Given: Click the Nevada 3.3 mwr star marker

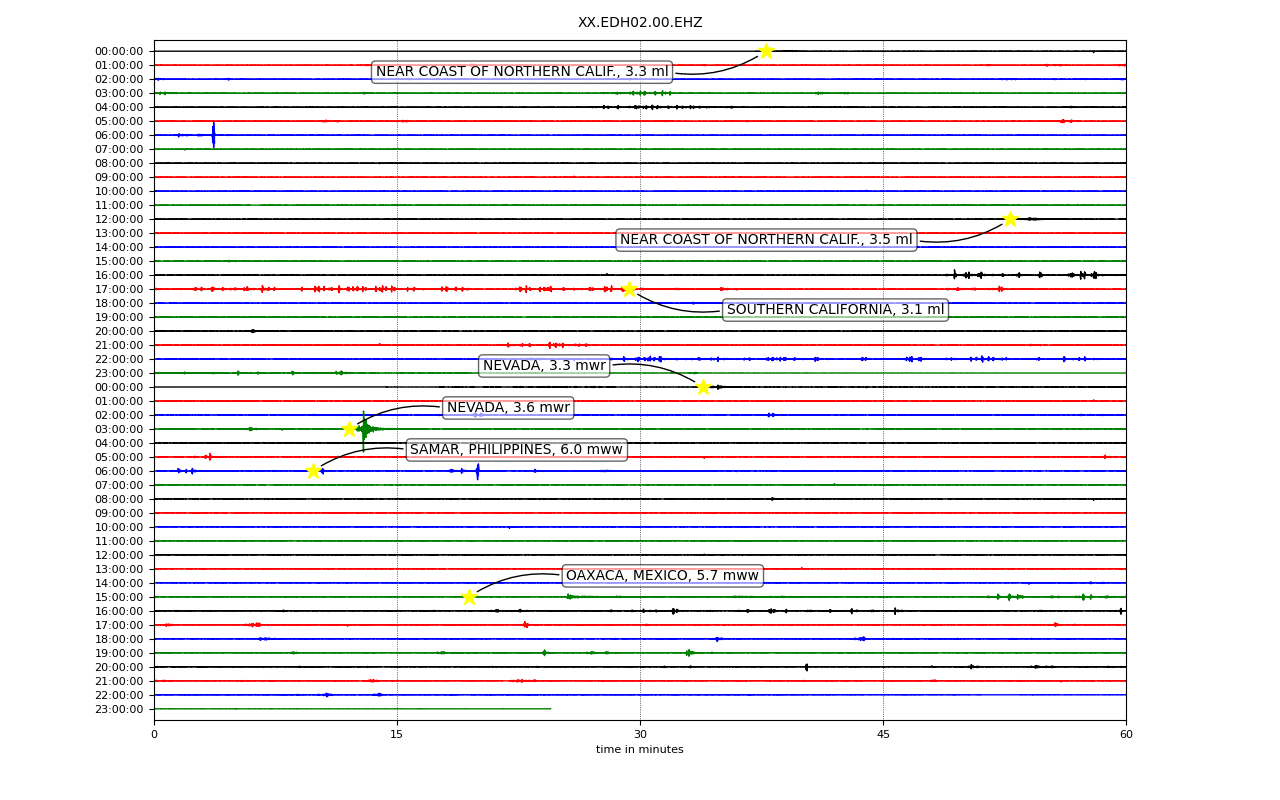Looking at the screenshot, I should pos(703,387).
